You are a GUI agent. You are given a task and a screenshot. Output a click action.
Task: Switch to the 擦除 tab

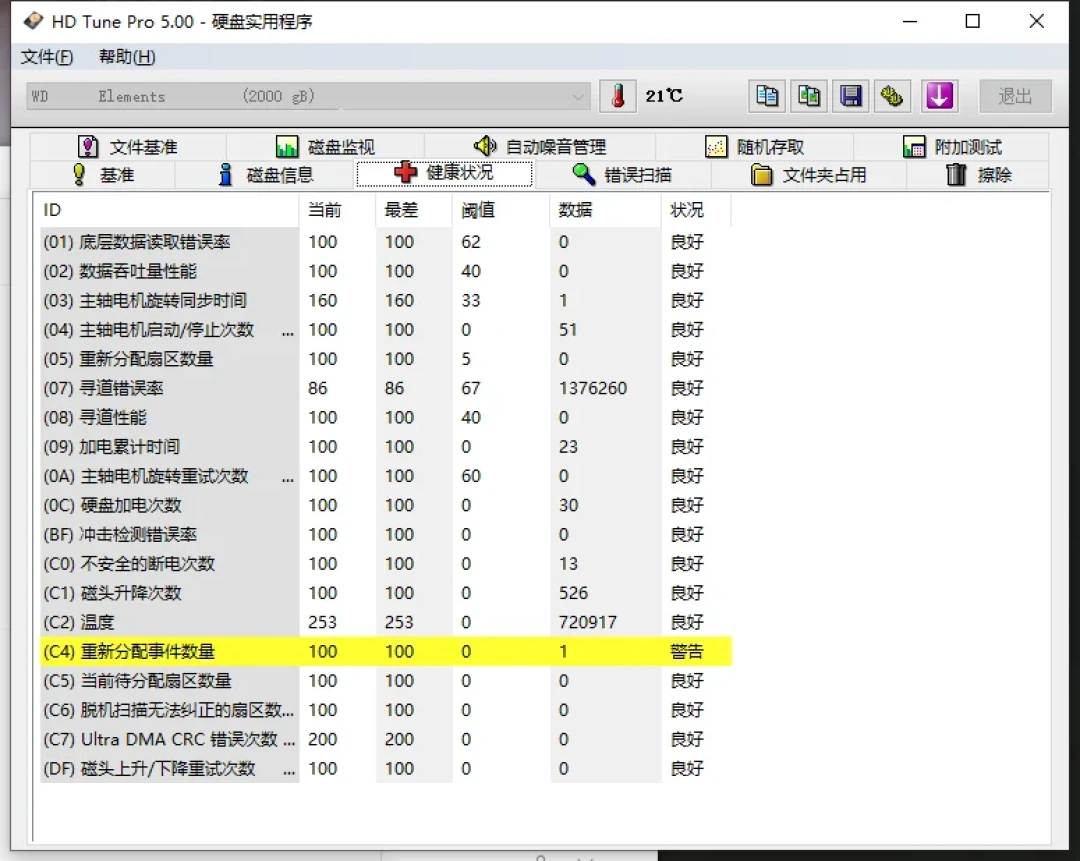coord(978,175)
